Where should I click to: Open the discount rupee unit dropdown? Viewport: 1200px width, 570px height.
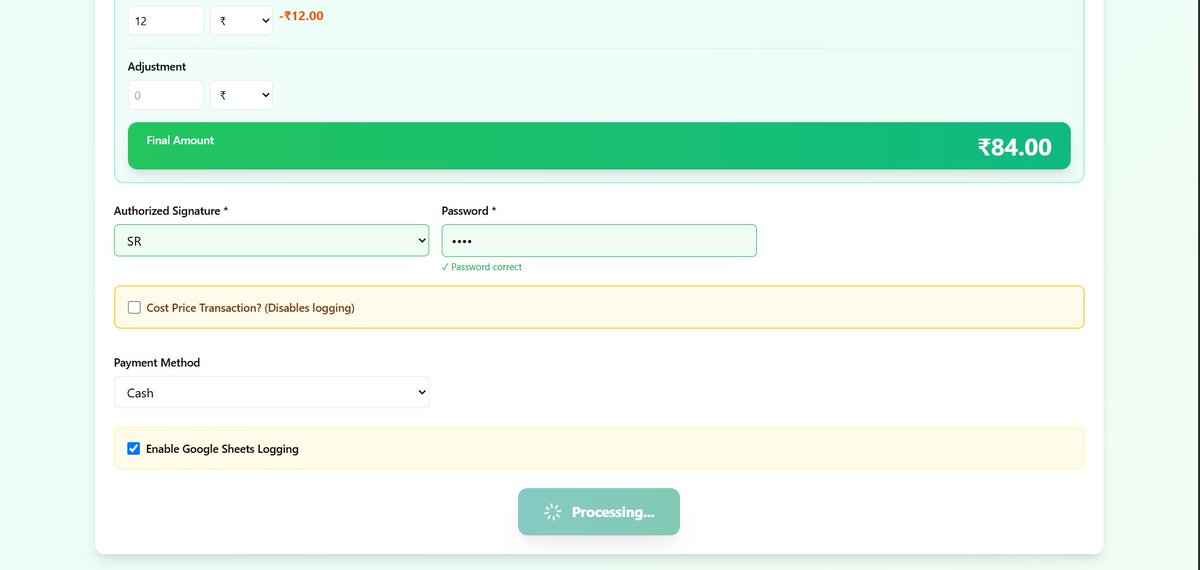[241, 20]
